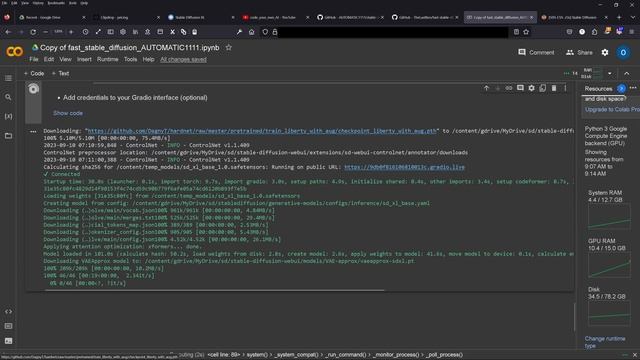
Task: Click Show code link
Action: [68, 113]
